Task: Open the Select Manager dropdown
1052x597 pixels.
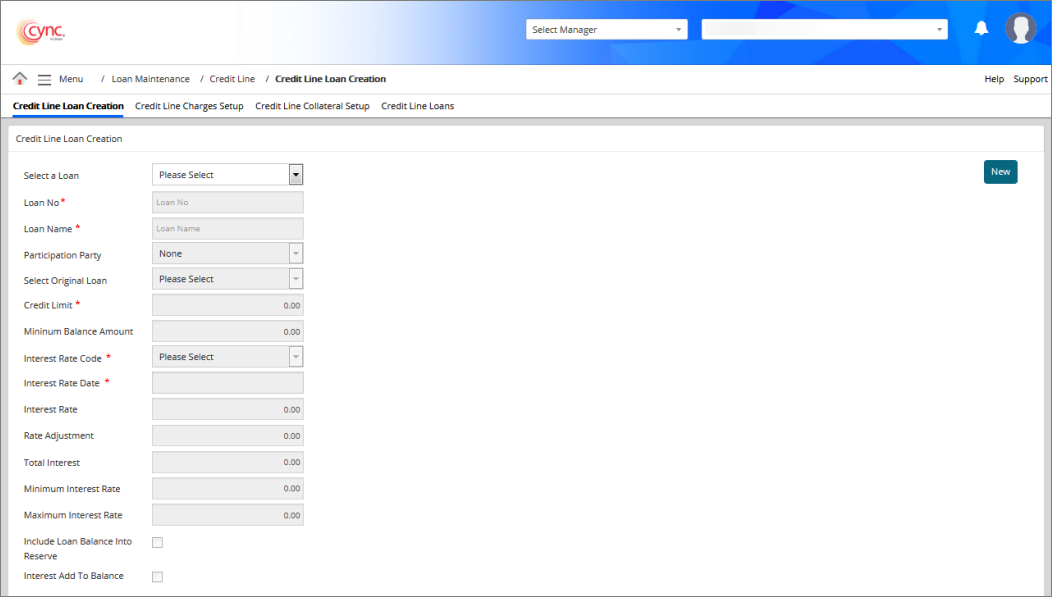Action: pos(606,30)
